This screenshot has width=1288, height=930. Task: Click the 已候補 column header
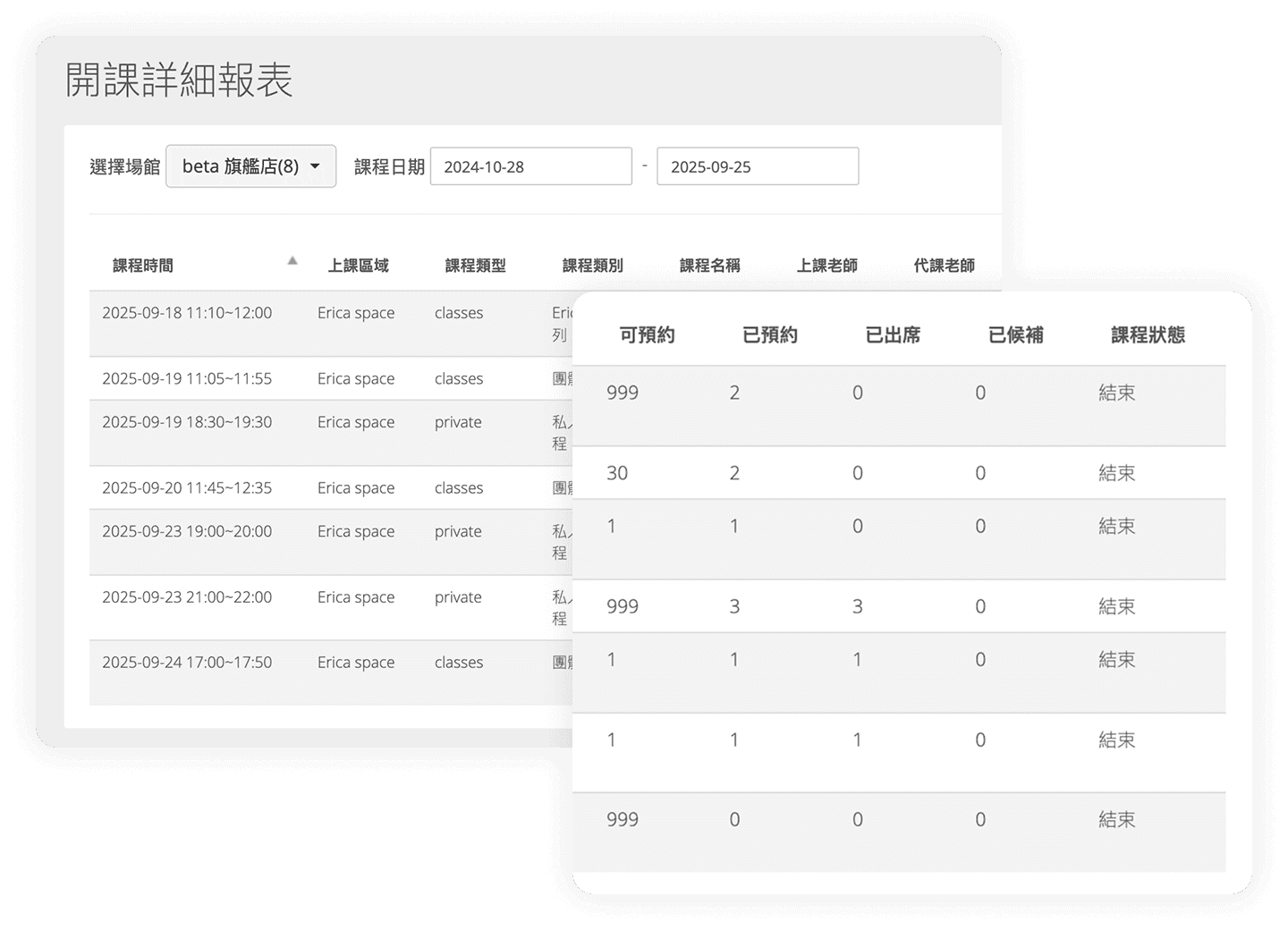point(1017,334)
